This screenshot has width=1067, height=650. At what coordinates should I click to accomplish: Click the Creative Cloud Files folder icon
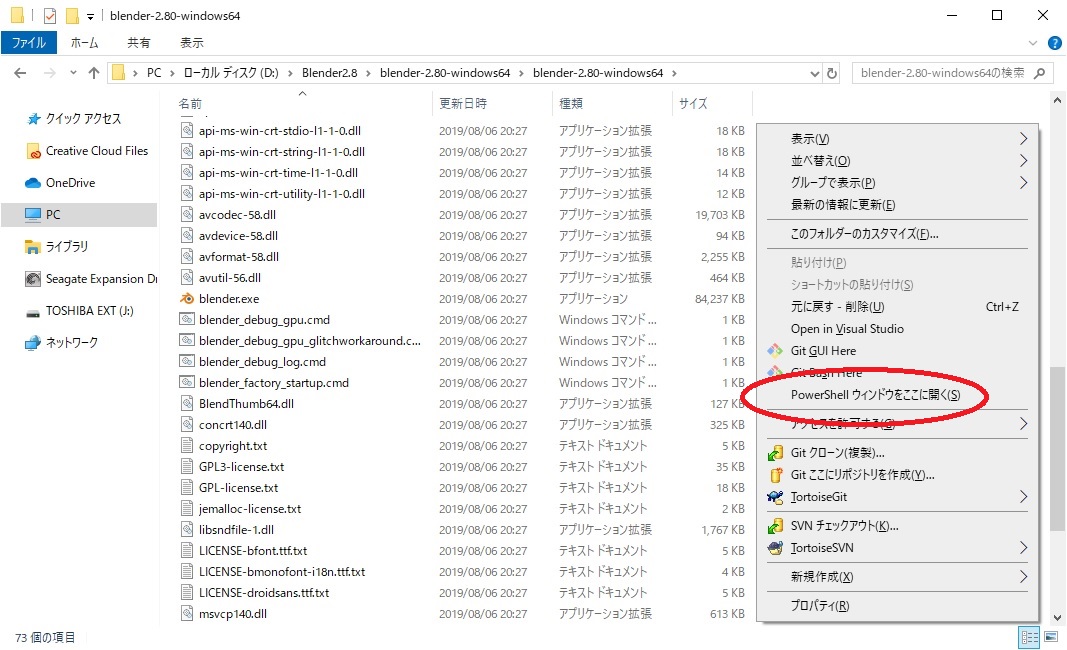[33, 150]
